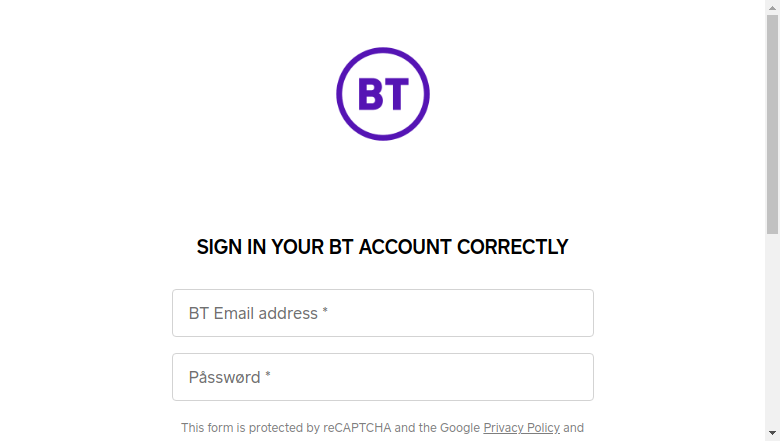The height and width of the screenshot is (441, 780).
Task: Click the asterisk after Påsswørd
Action: pos(268,375)
